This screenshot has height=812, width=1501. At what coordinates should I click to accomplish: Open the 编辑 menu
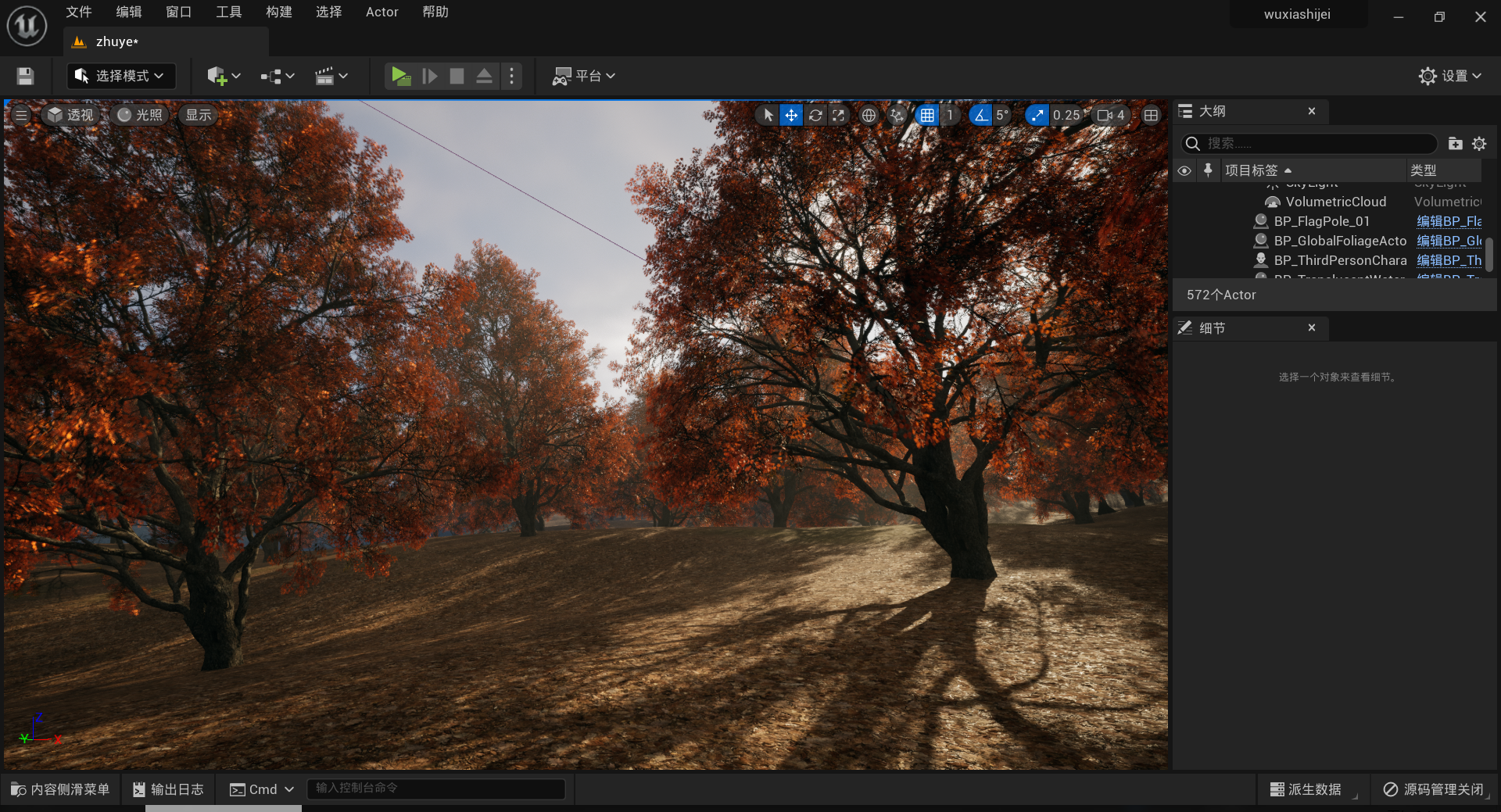[128, 12]
